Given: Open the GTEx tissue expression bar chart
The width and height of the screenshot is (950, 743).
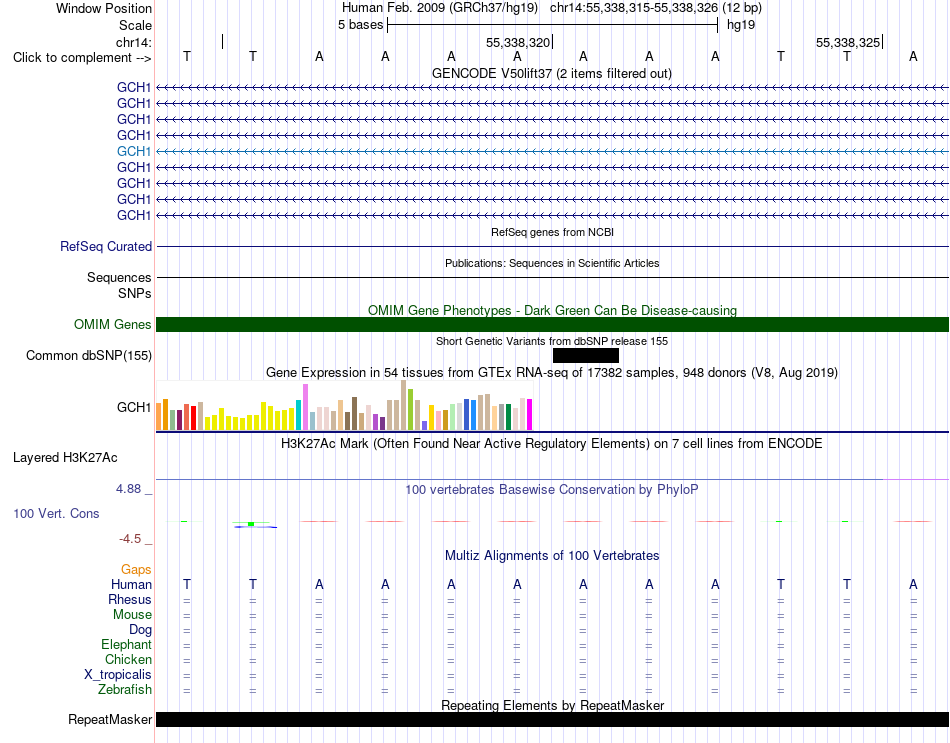Looking at the screenshot, I should point(344,405).
